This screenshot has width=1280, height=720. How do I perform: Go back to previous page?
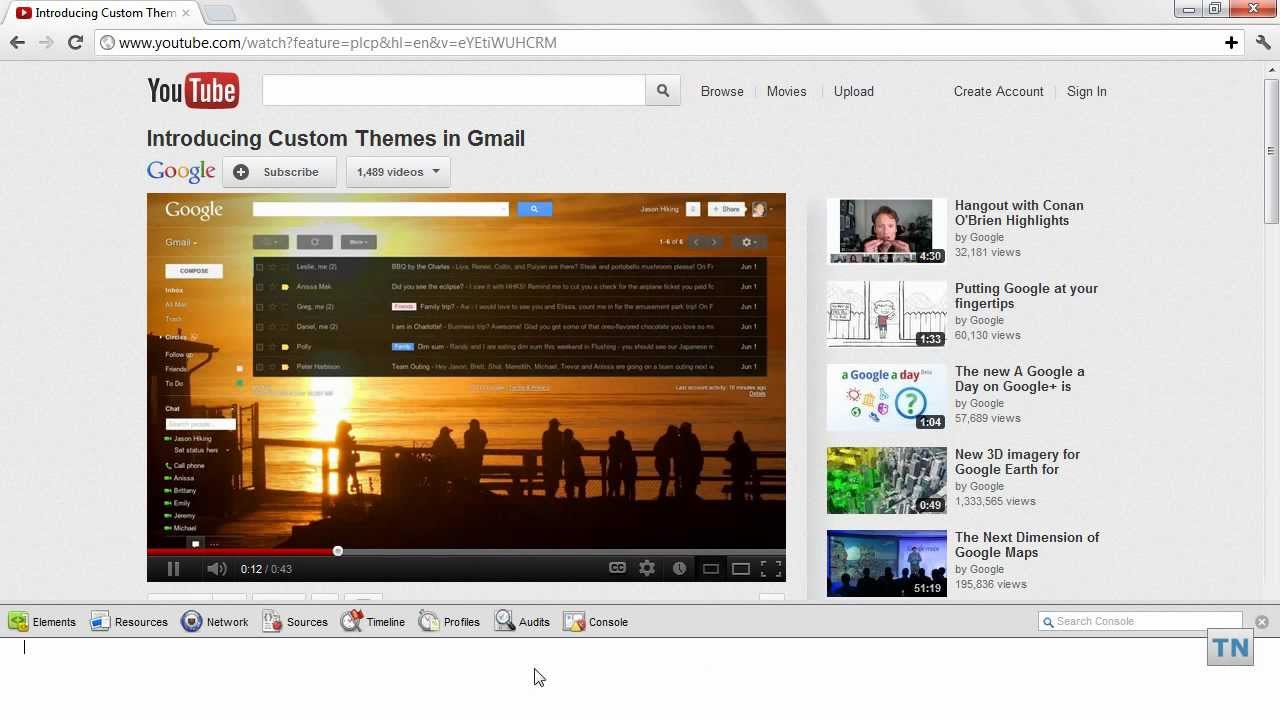(x=17, y=42)
